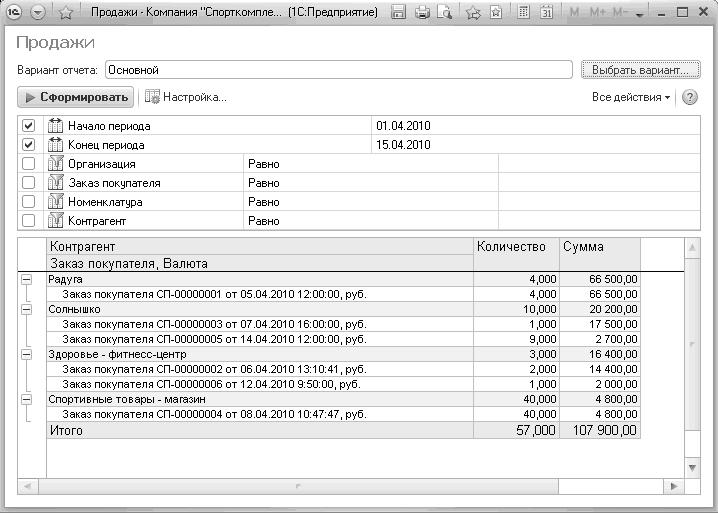Select the start date value 01.04.2010

click(403, 126)
